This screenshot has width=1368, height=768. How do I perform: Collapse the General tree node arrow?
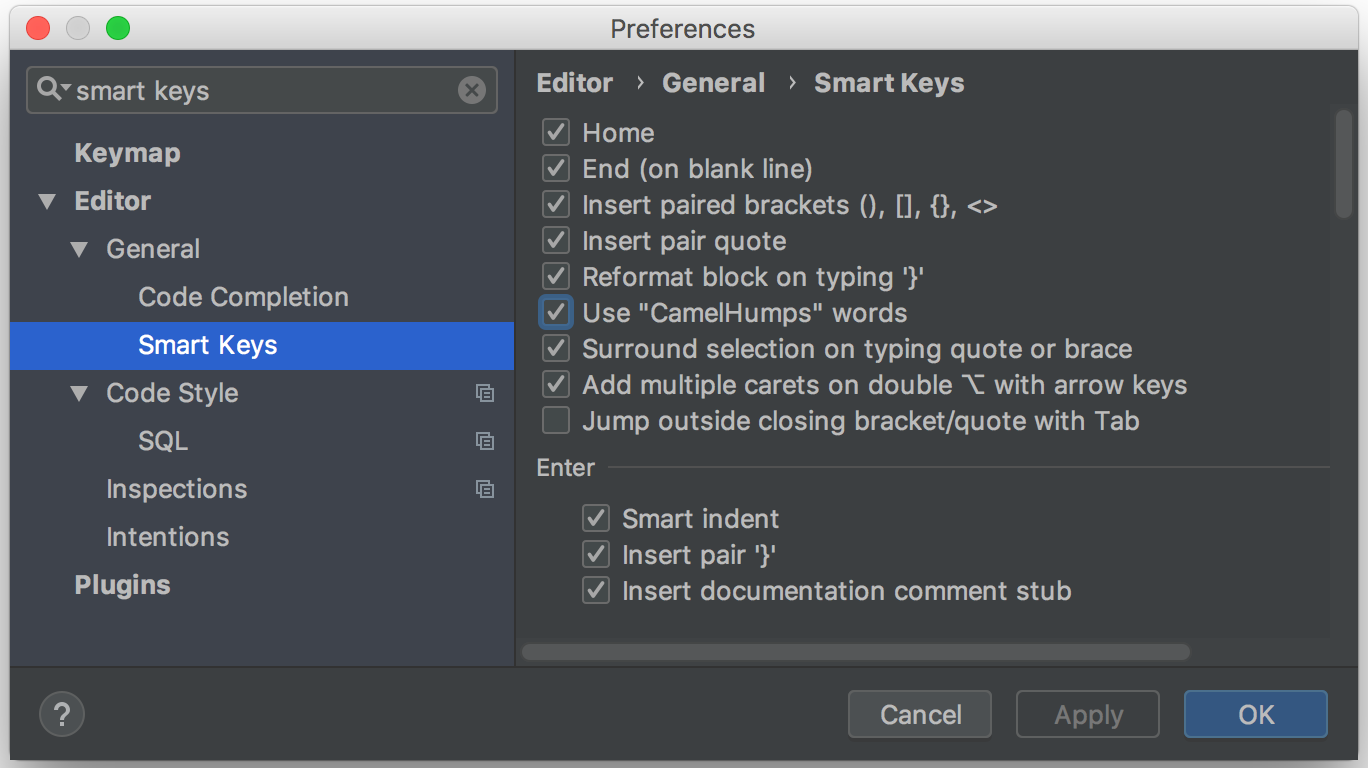(x=79, y=249)
